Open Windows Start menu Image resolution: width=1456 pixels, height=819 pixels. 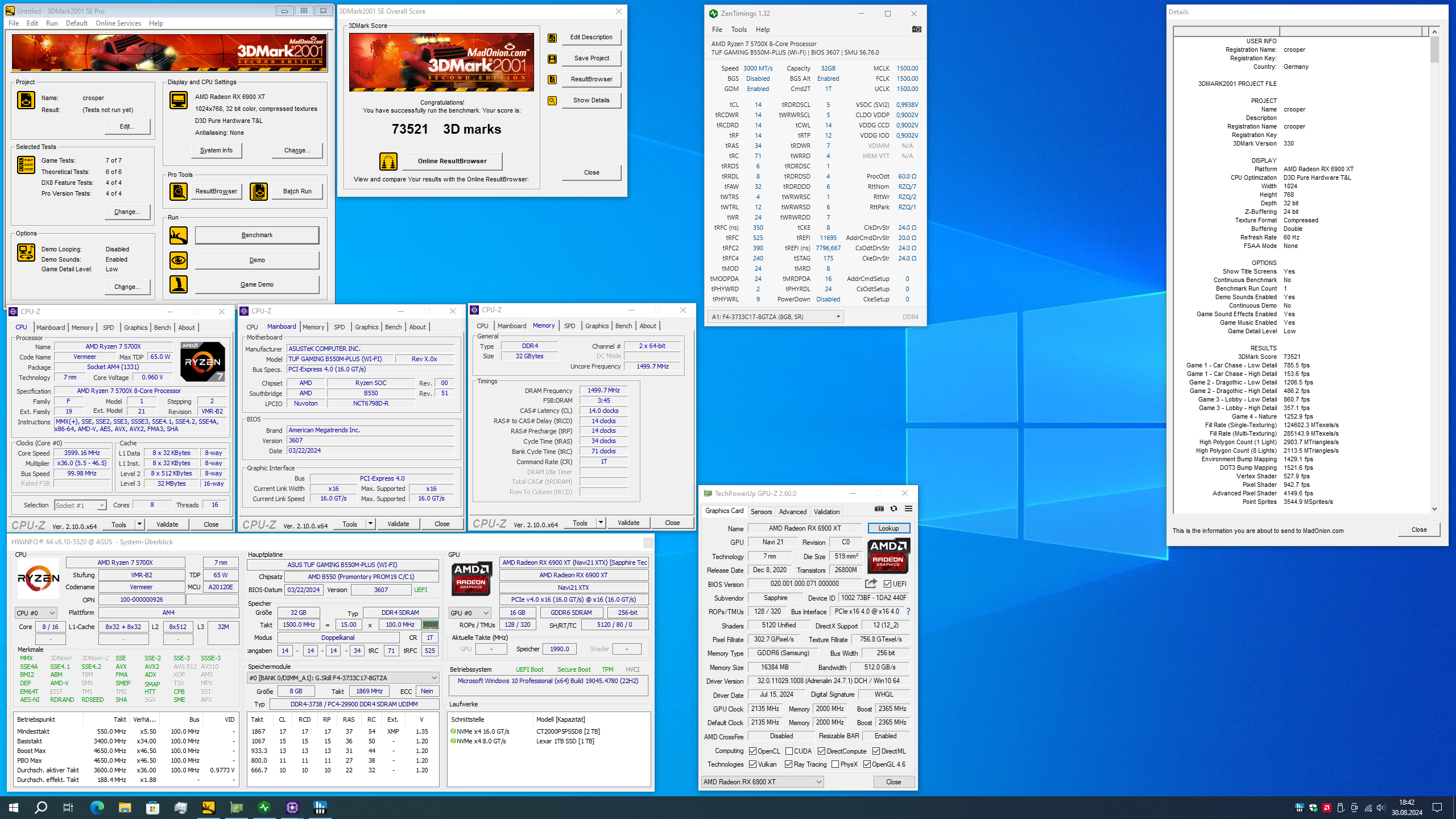[x=14, y=807]
